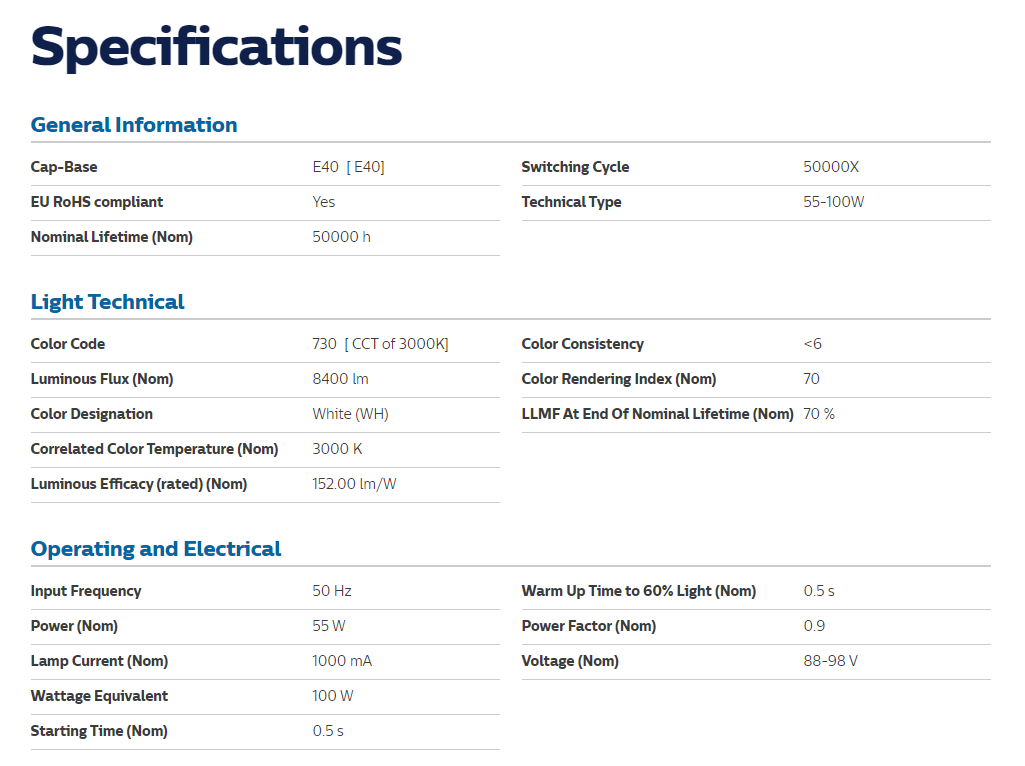Click the '0.5 s' warm up time value
This screenshot has height=766, width=1025.
pyautogui.click(x=819, y=591)
